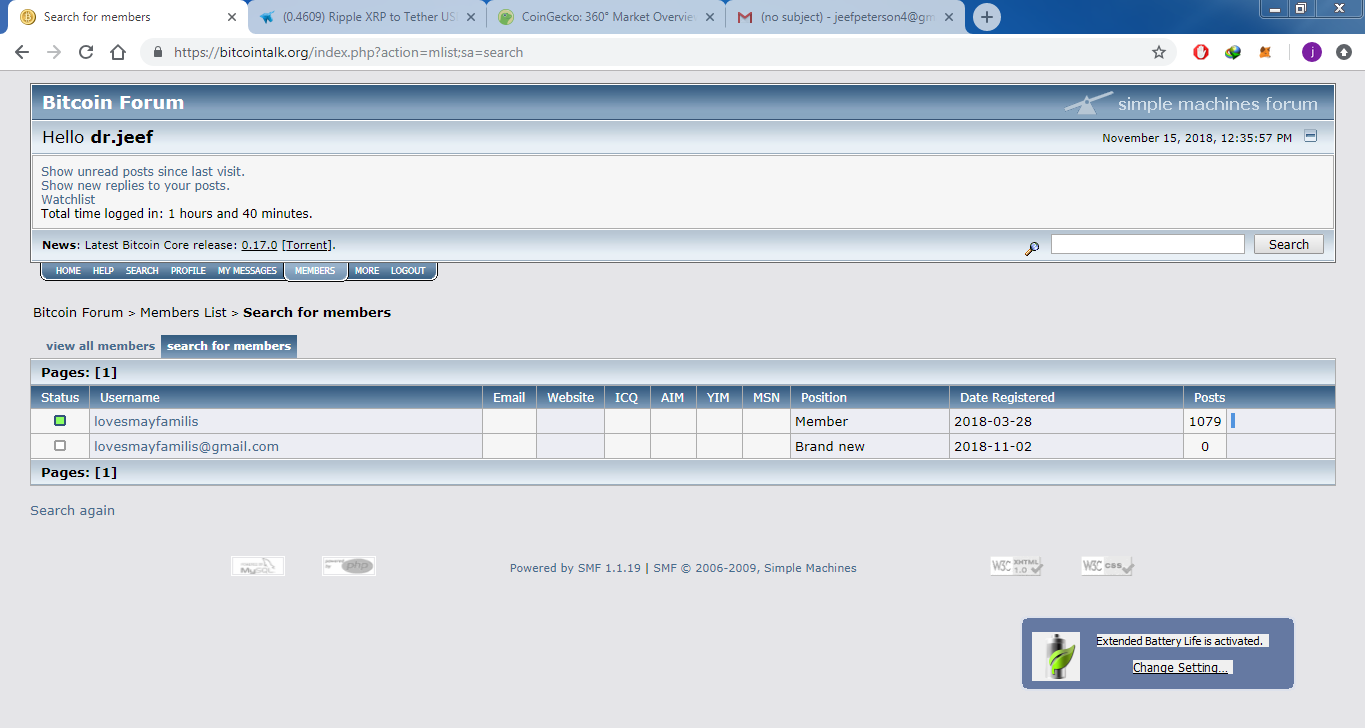Screen dimensions: 1365x728
Task: Click the Search button
Action: (1288, 244)
